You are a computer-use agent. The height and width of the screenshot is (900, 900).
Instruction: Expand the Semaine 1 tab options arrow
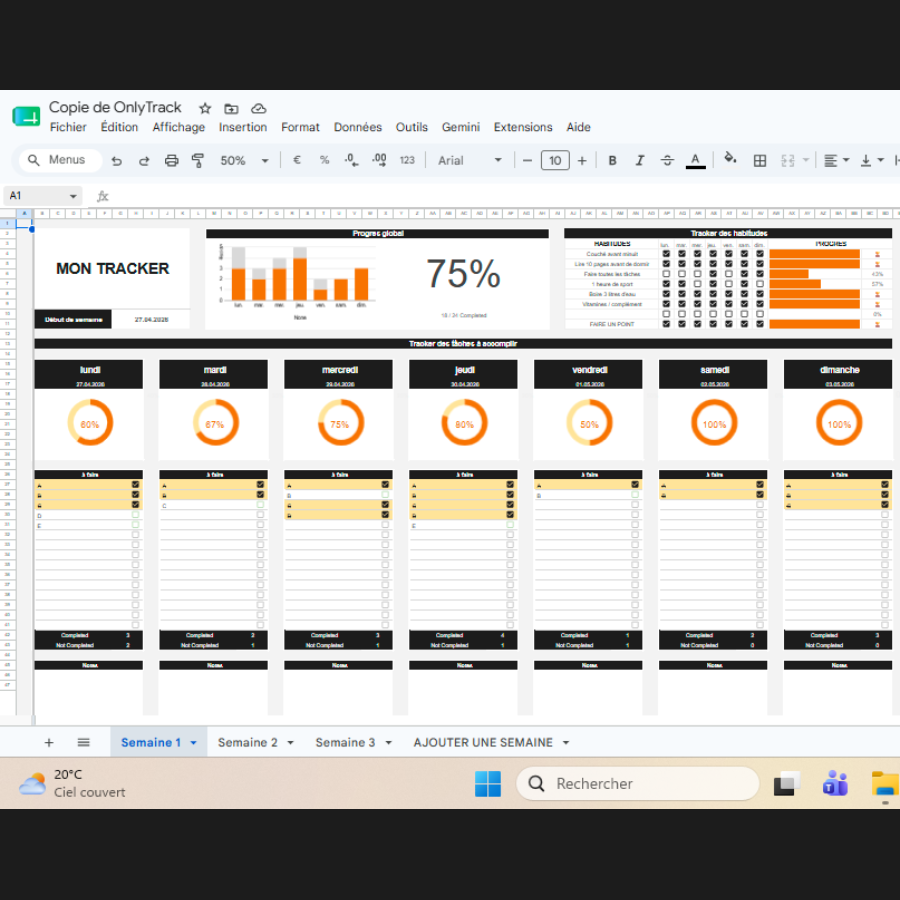[193, 743]
